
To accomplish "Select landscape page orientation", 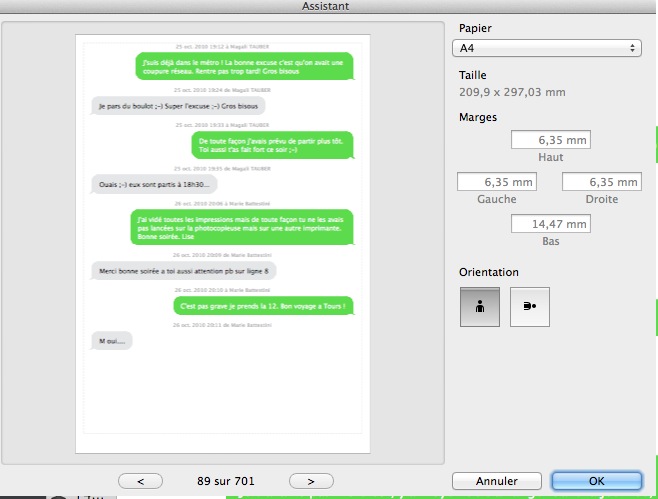I will point(529,307).
